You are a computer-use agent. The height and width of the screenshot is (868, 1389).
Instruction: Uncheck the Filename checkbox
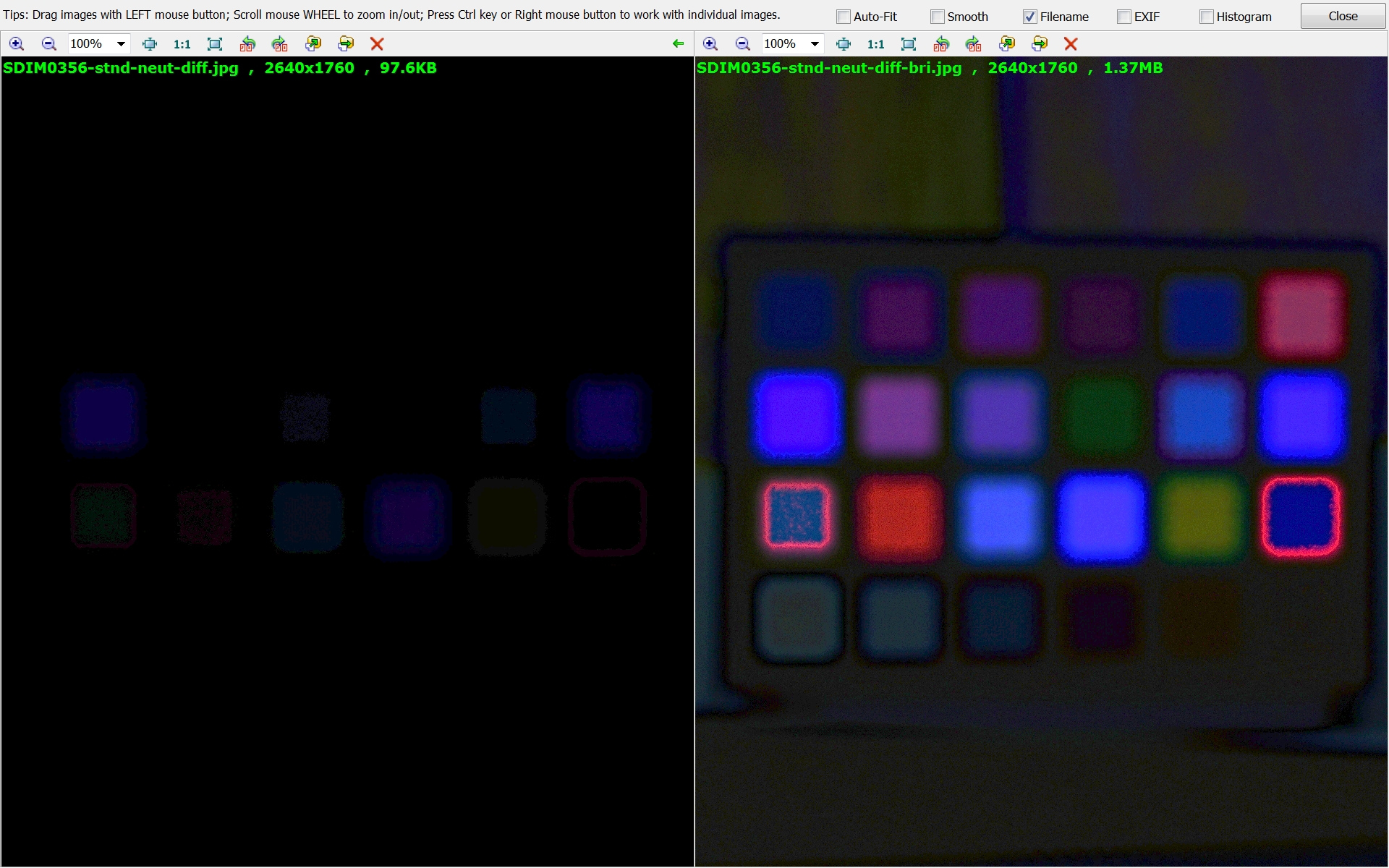(x=1030, y=17)
